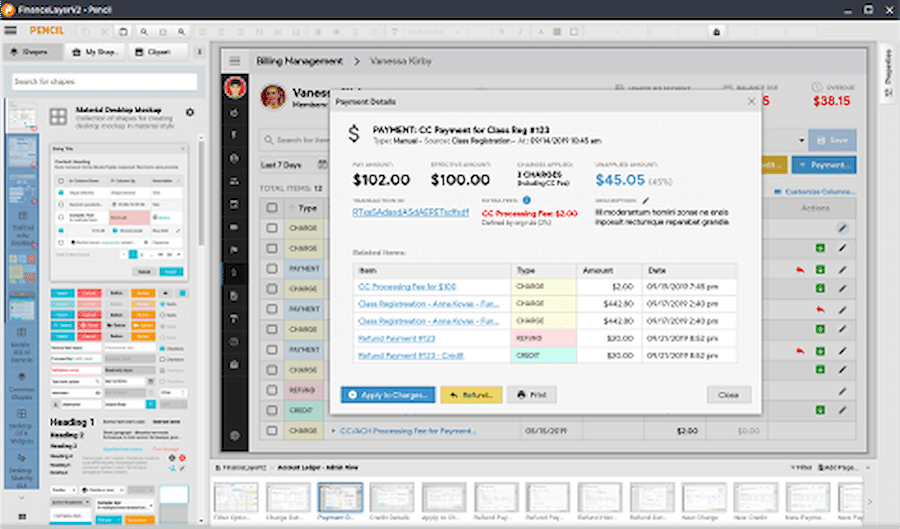900x529 pixels.
Task: Open CC Processing Fee for $100 link
Action: (407, 286)
